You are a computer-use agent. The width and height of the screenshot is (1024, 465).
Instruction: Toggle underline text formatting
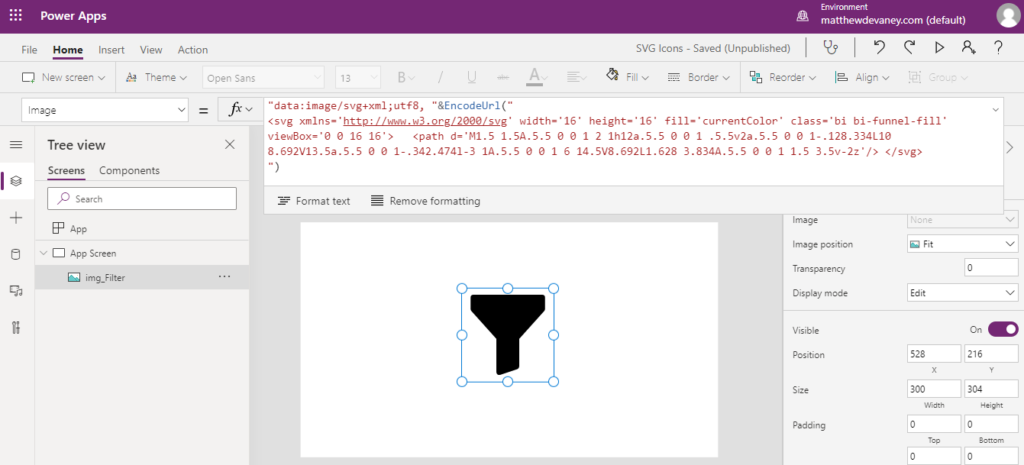pos(472,78)
